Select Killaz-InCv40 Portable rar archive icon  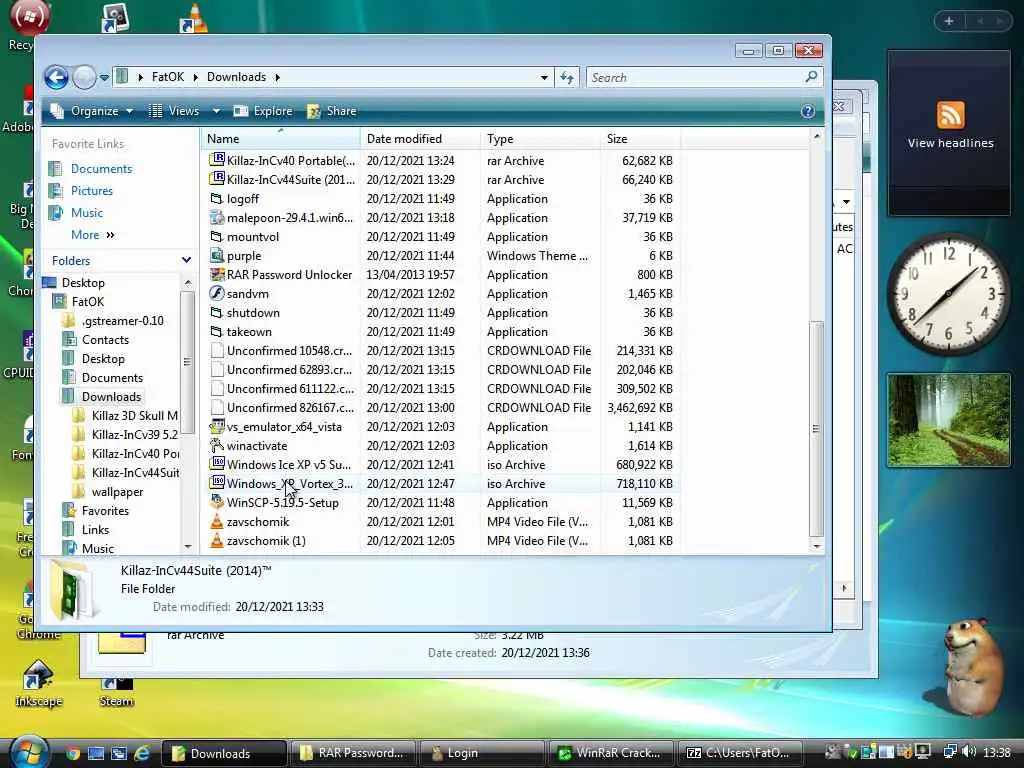[x=217, y=160]
